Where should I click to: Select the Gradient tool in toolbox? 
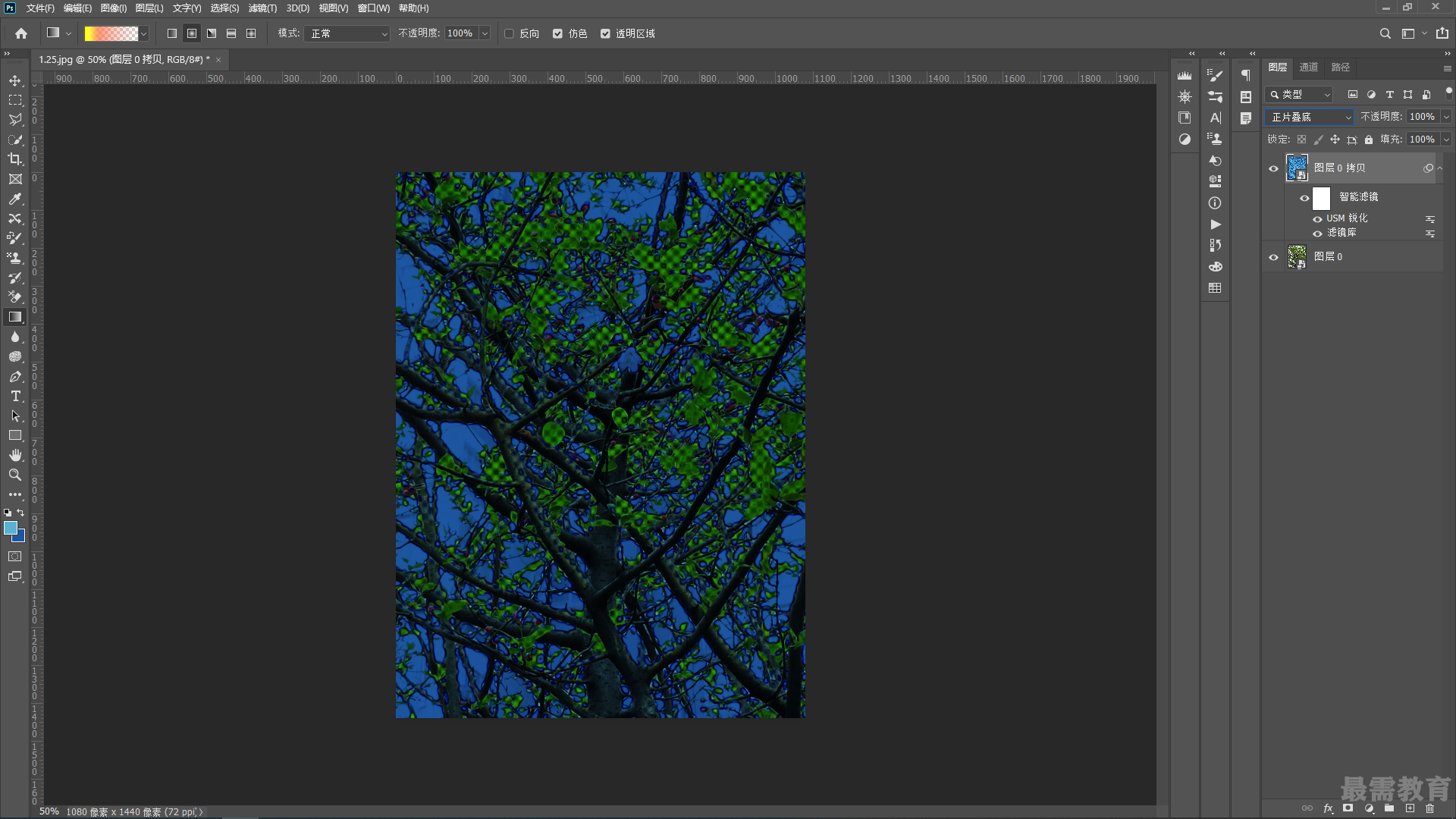pos(15,317)
